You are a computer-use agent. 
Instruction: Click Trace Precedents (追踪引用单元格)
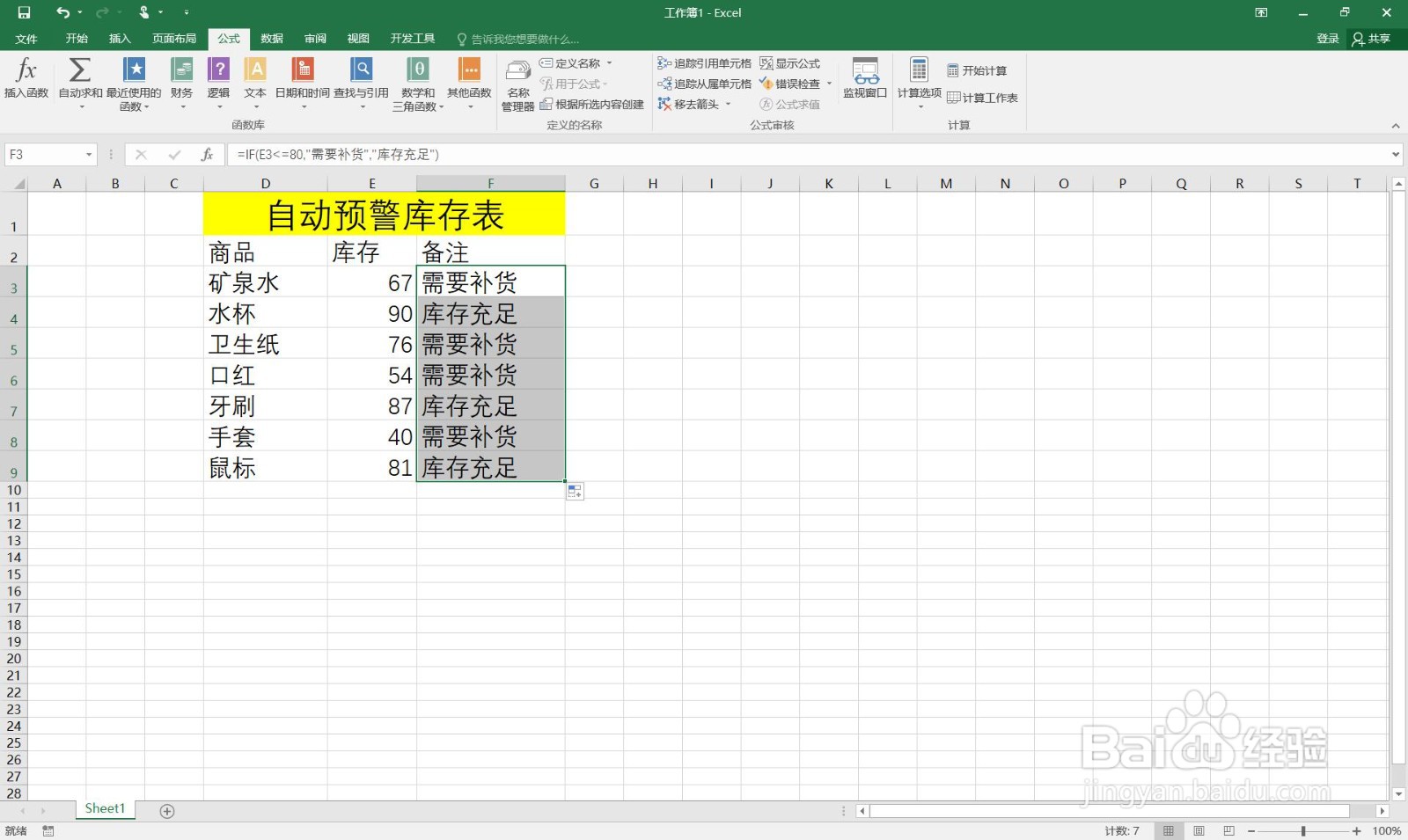tap(704, 62)
